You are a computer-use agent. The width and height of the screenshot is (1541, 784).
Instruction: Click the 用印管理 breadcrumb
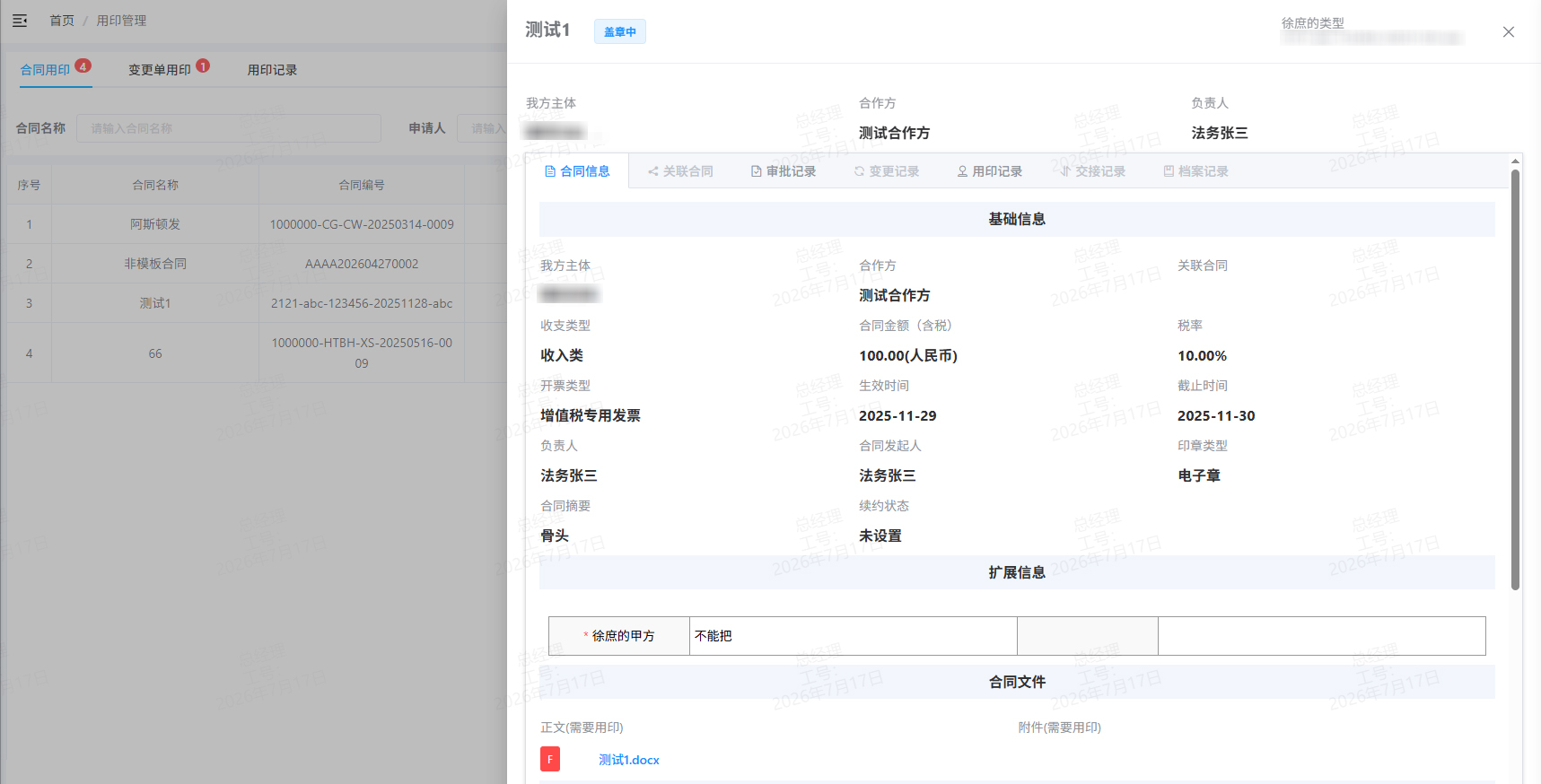click(x=121, y=20)
